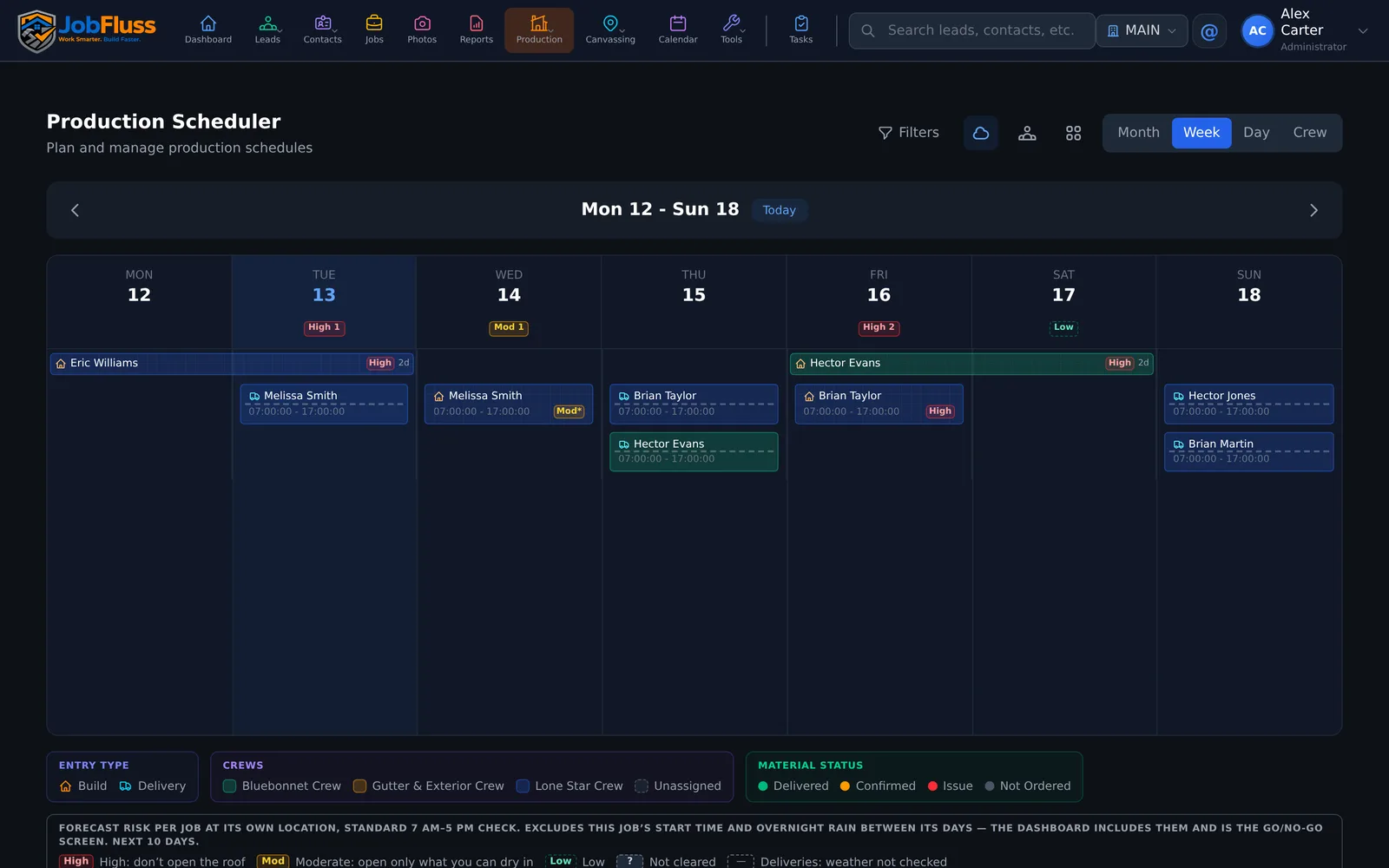1389x868 pixels.
Task: Focus the search leads input field
Action: pos(971,30)
